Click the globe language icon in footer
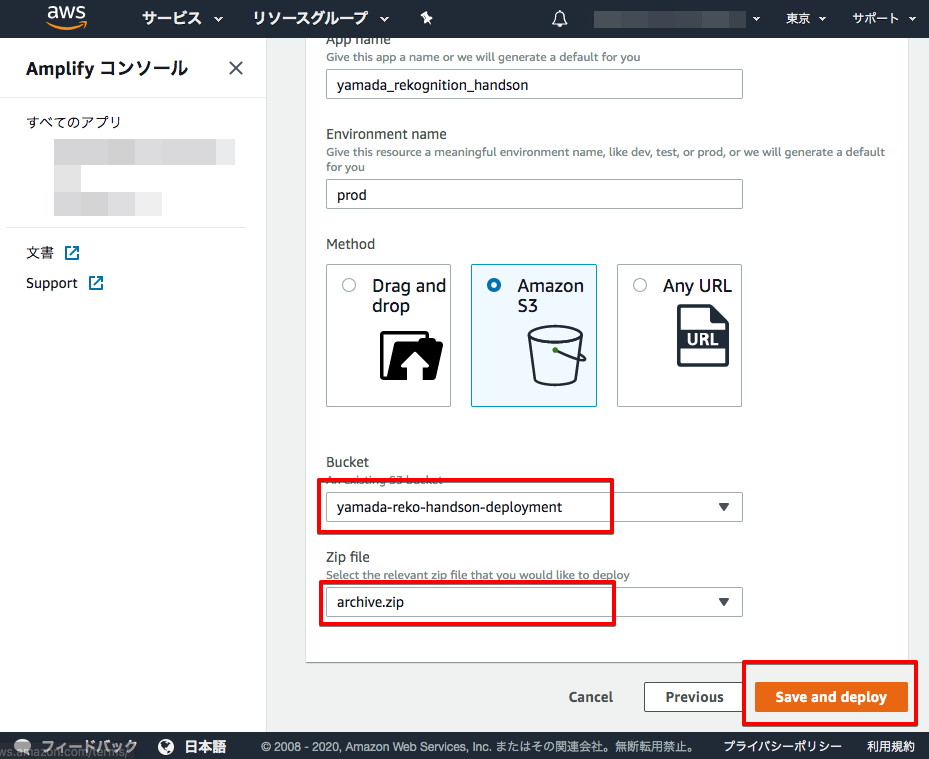Screen dimensions: 929x759 coord(166,747)
